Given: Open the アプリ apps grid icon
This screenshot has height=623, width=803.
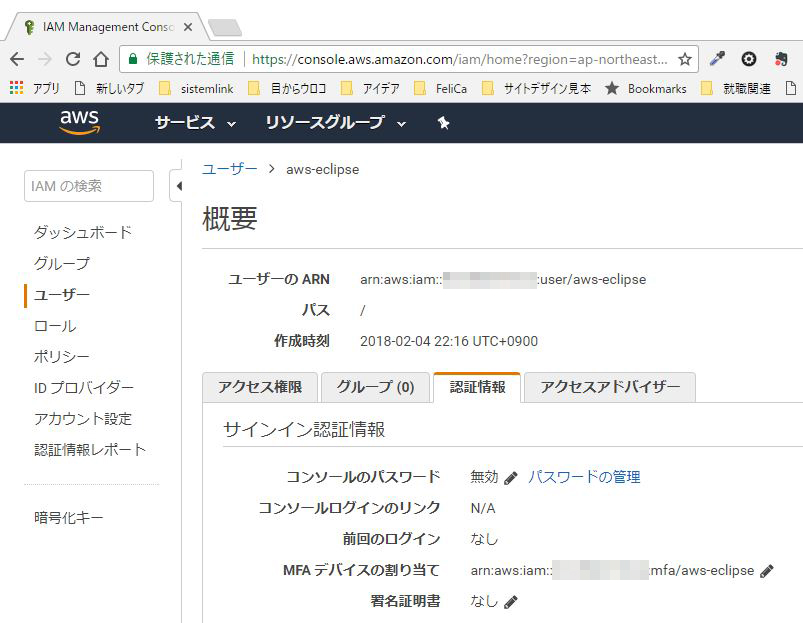Looking at the screenshot, I should point(16,88).
